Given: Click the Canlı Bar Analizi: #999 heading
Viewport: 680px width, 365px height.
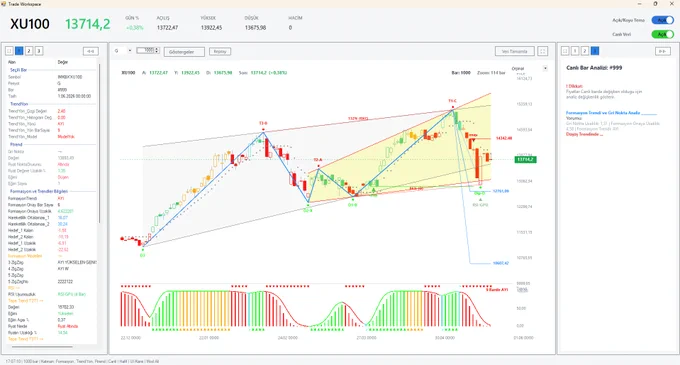Looking at the screenshot, I should 594,68.
